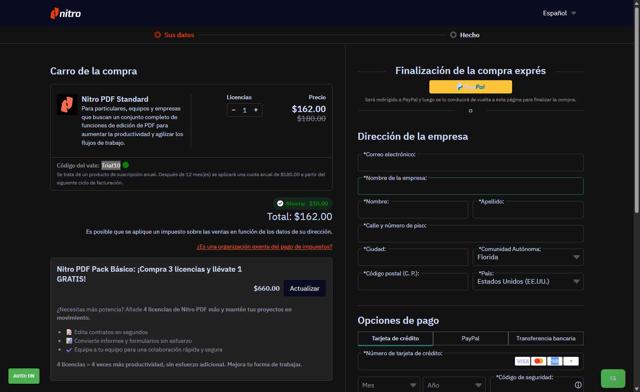Click the Nitro PDF Pack Básico offer heading
The height and width of the screenshot is (392, 640).
(149, 274)
